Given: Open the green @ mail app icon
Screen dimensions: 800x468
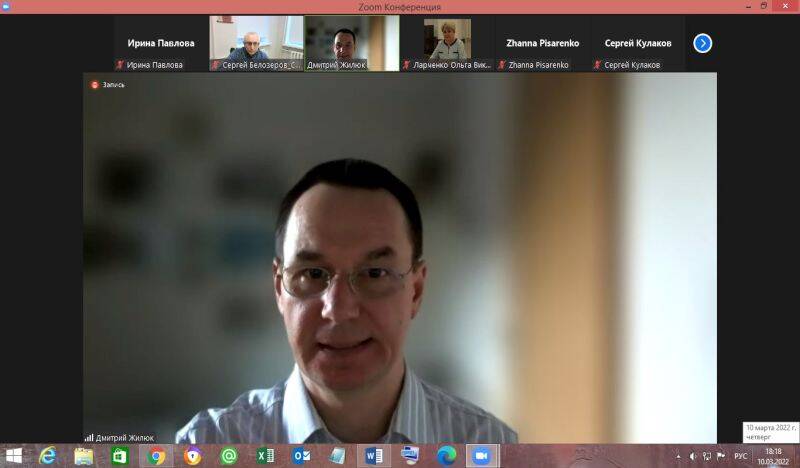Looking at the screenshot, I should [x=229, y=456].
